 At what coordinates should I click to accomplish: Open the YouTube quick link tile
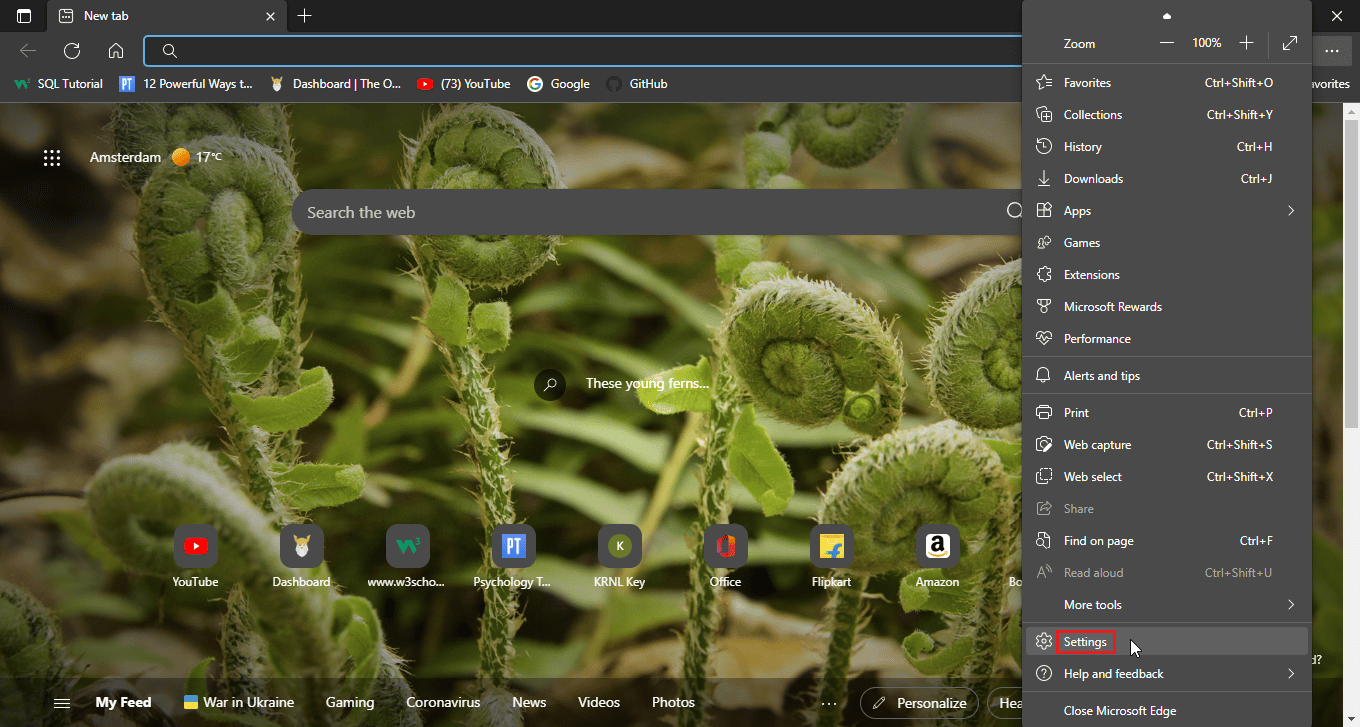click(x=195, y=547)
